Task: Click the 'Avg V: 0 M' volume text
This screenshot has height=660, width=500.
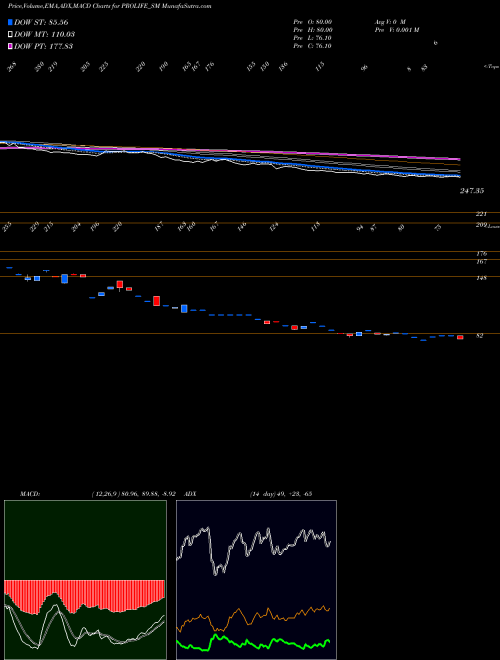Action: pyautogui.click(x=389, y=22)
